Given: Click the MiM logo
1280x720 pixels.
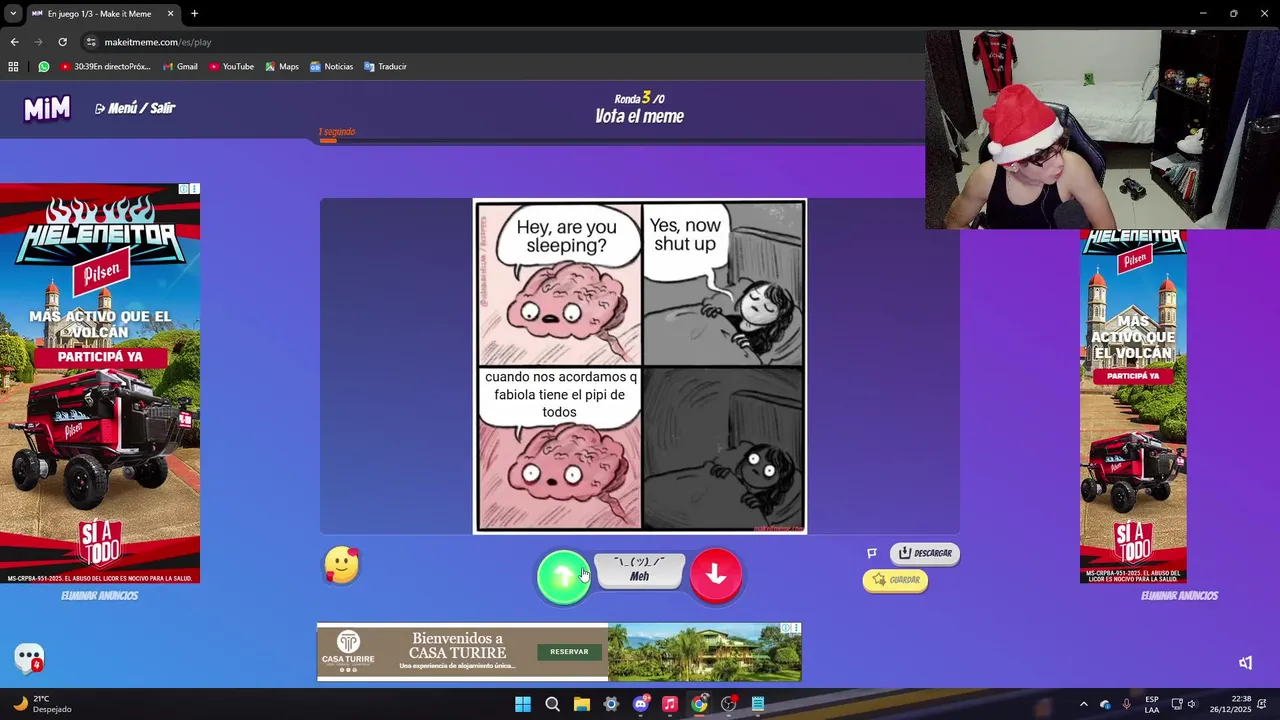Looking at the screenshot, I should (x=47, y=108).
